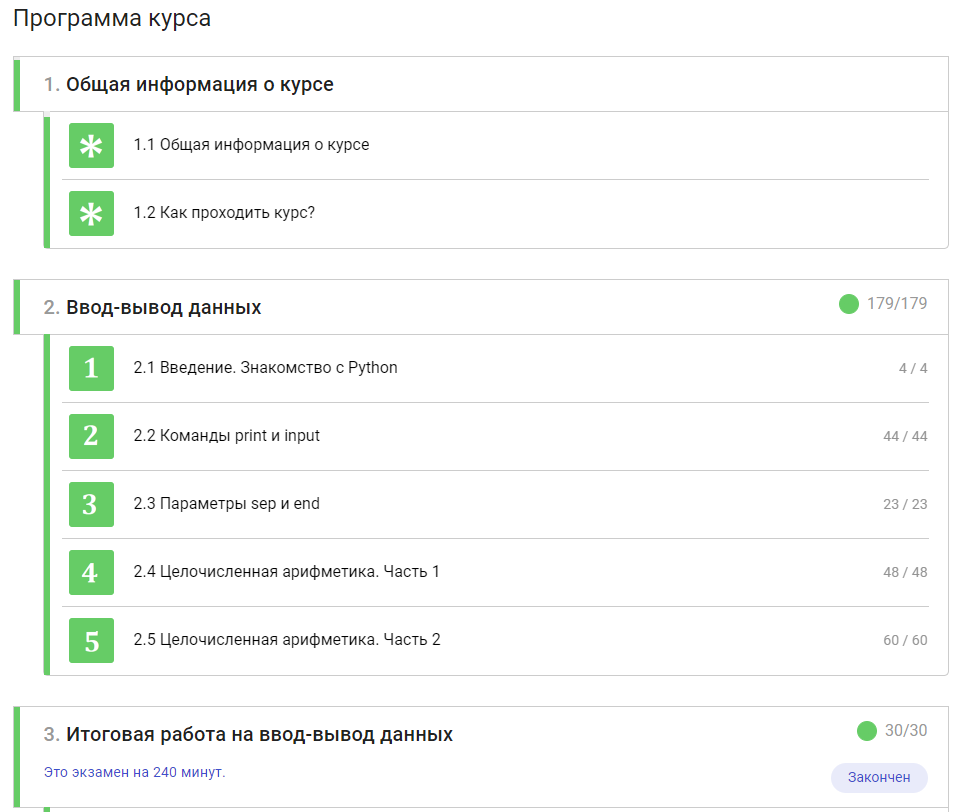Click the green number 3 lesson icon
This screenshot has height=812, width=968.
[x=91, y=504]
